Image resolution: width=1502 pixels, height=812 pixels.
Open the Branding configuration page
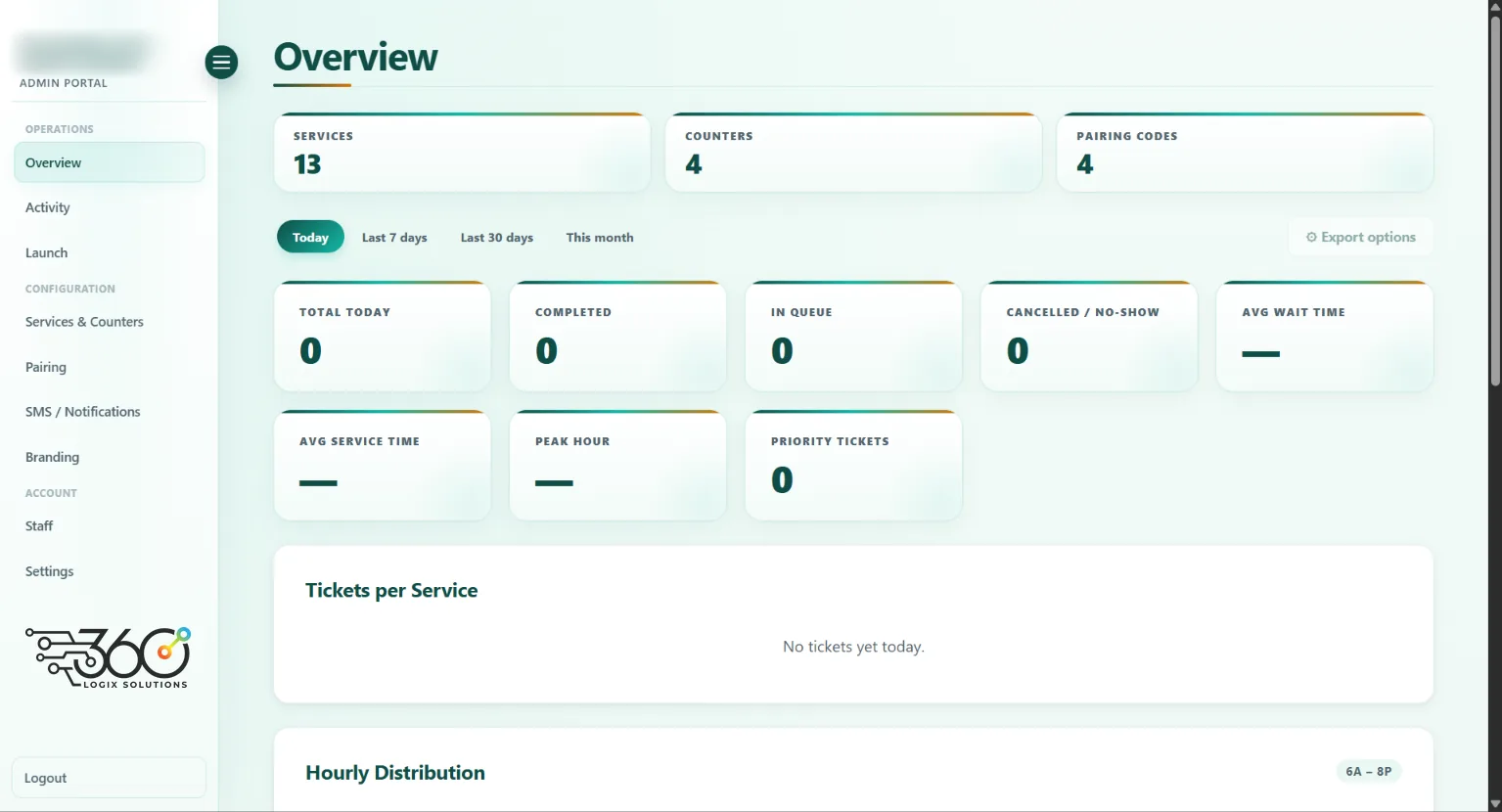[109, 457]
